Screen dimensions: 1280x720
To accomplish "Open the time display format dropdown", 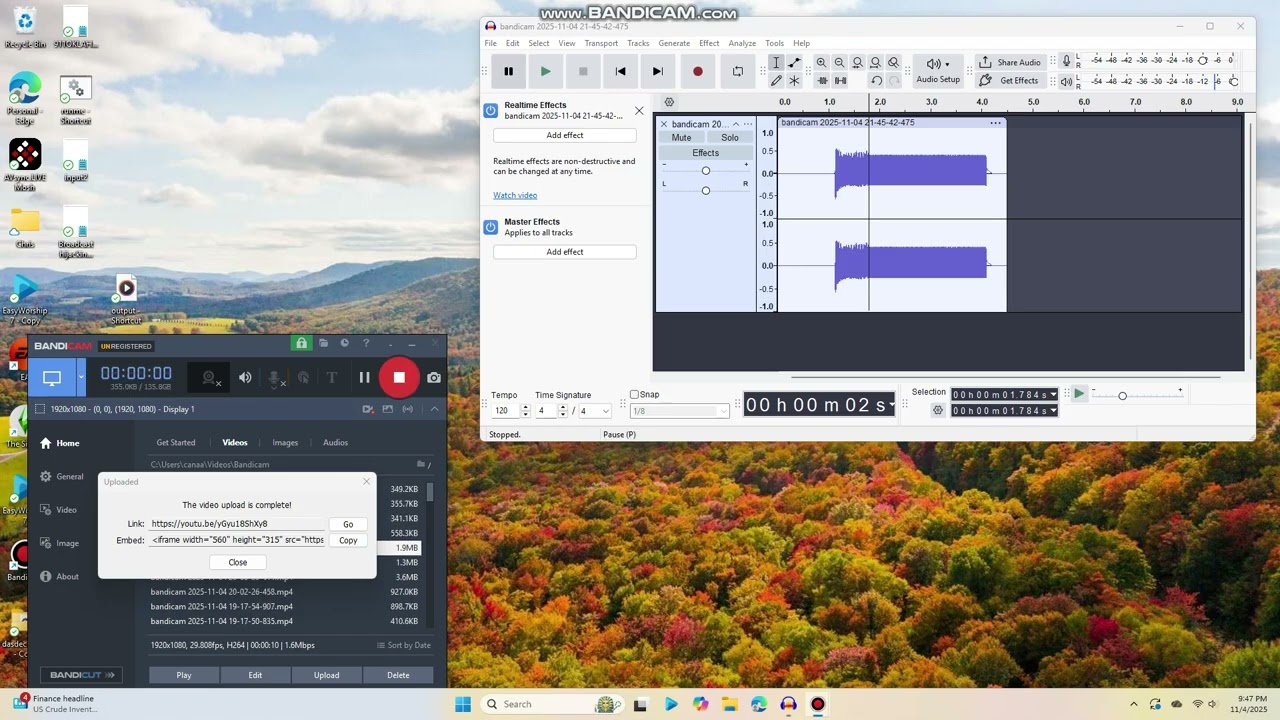I will pos(891,405).
